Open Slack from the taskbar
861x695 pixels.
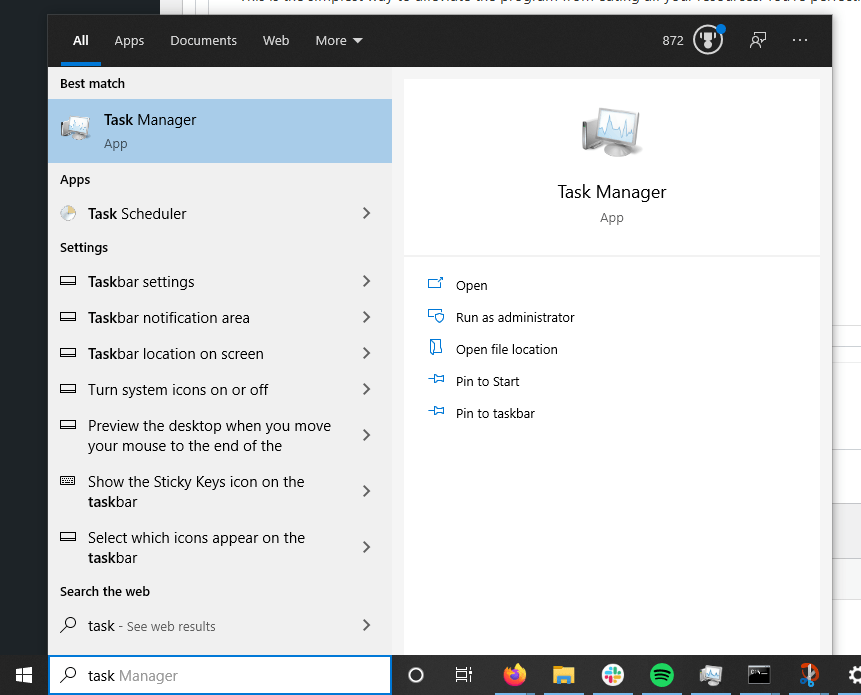pyautogui.click(x=612, y=675)
